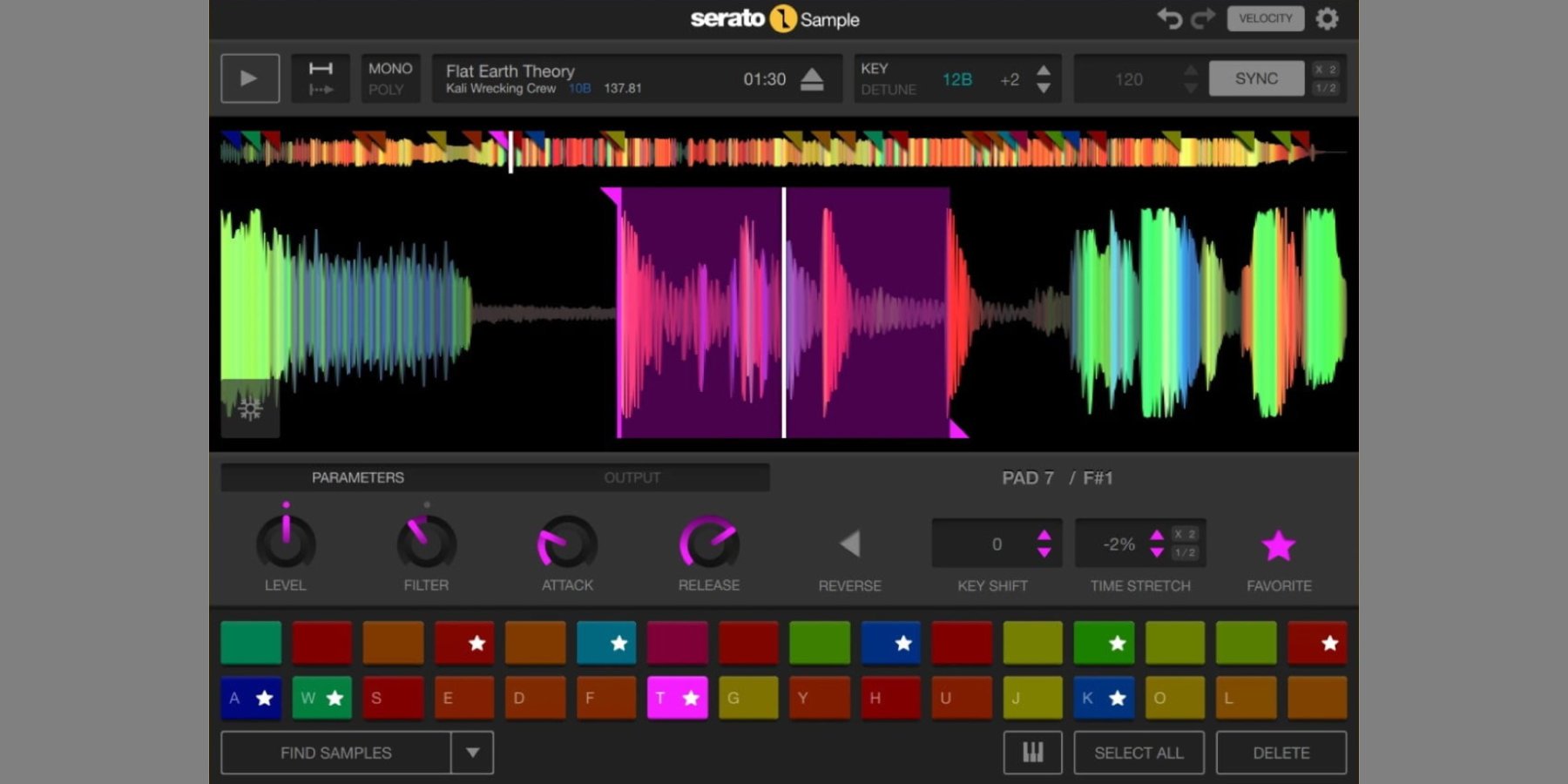This screenshot has height=784, width=1568.
Task: Select pad Y
Action: [x=820, y=698]
